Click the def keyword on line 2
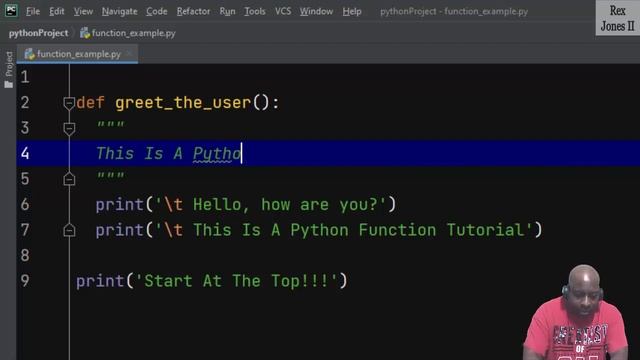The image size is (640, 360). click(x=90, y=102)
